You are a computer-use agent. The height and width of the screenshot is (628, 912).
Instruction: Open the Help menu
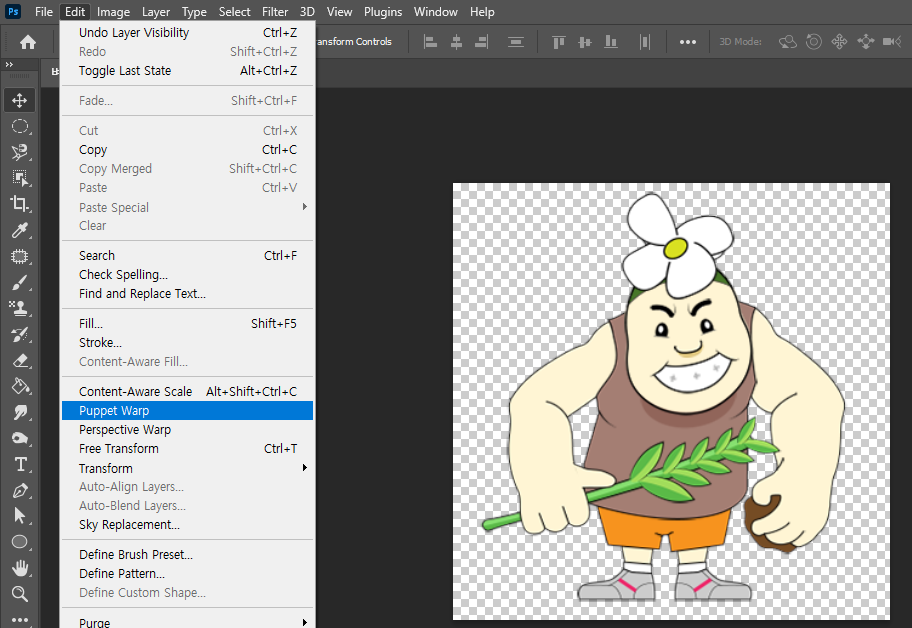tap(482, 12)
